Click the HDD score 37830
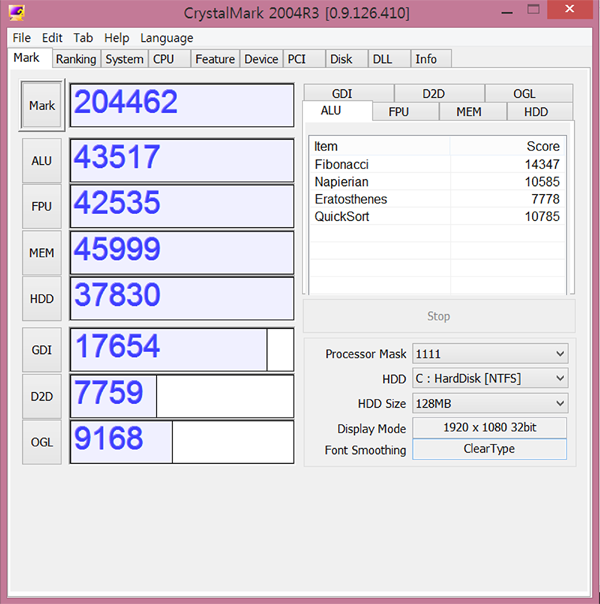 (x=182, y=299)
